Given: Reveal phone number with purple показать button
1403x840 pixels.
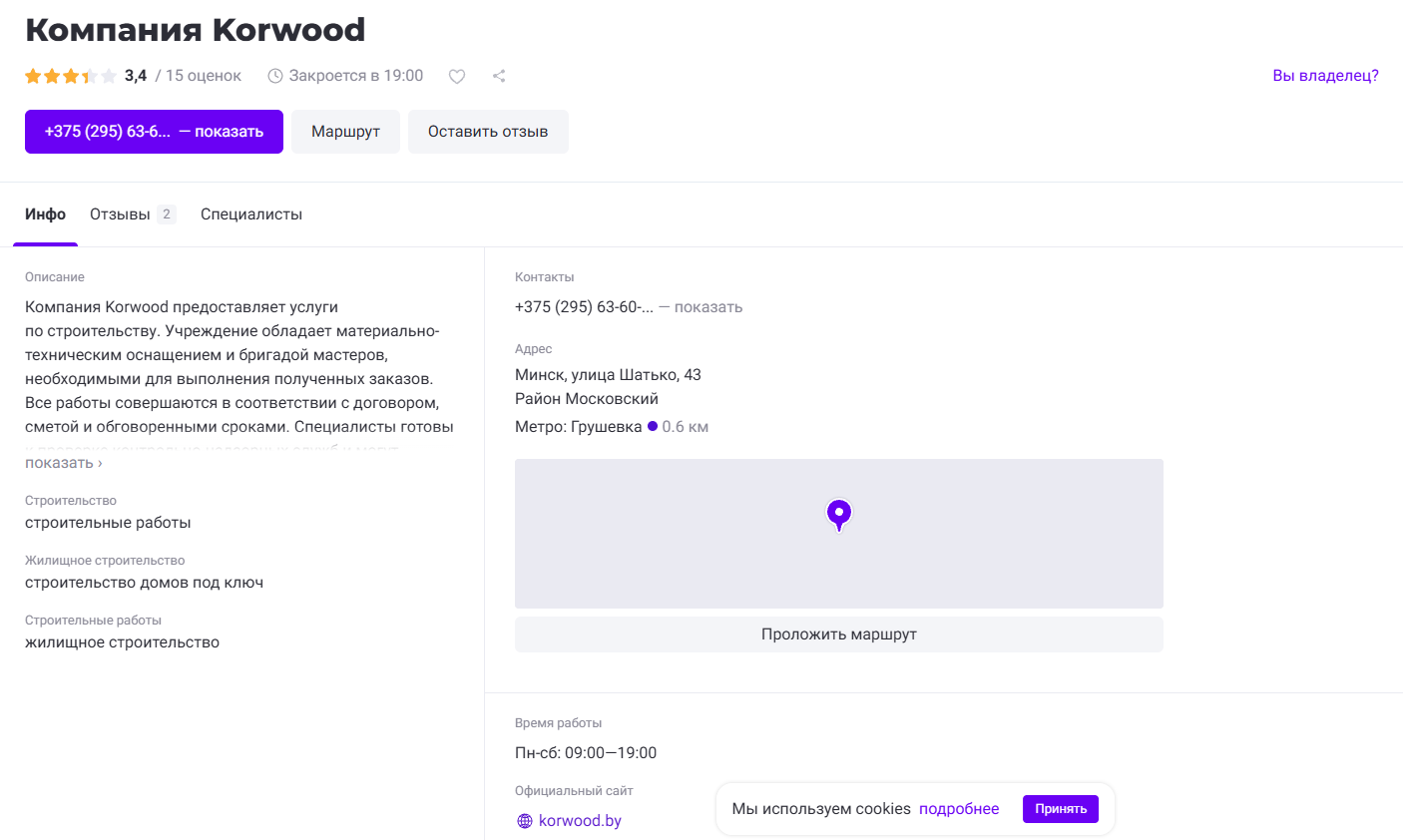Looking at the screenshot, I should [x=154, y=132].
